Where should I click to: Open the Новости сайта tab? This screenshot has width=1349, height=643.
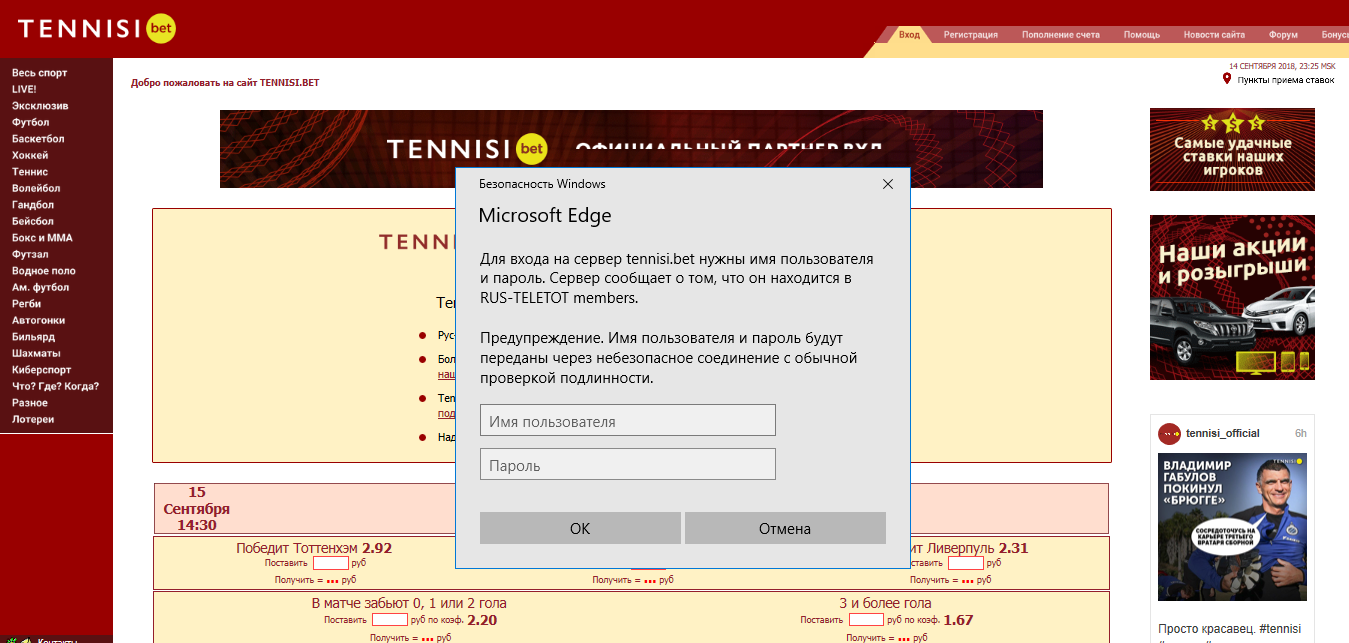coord(1214,35)
